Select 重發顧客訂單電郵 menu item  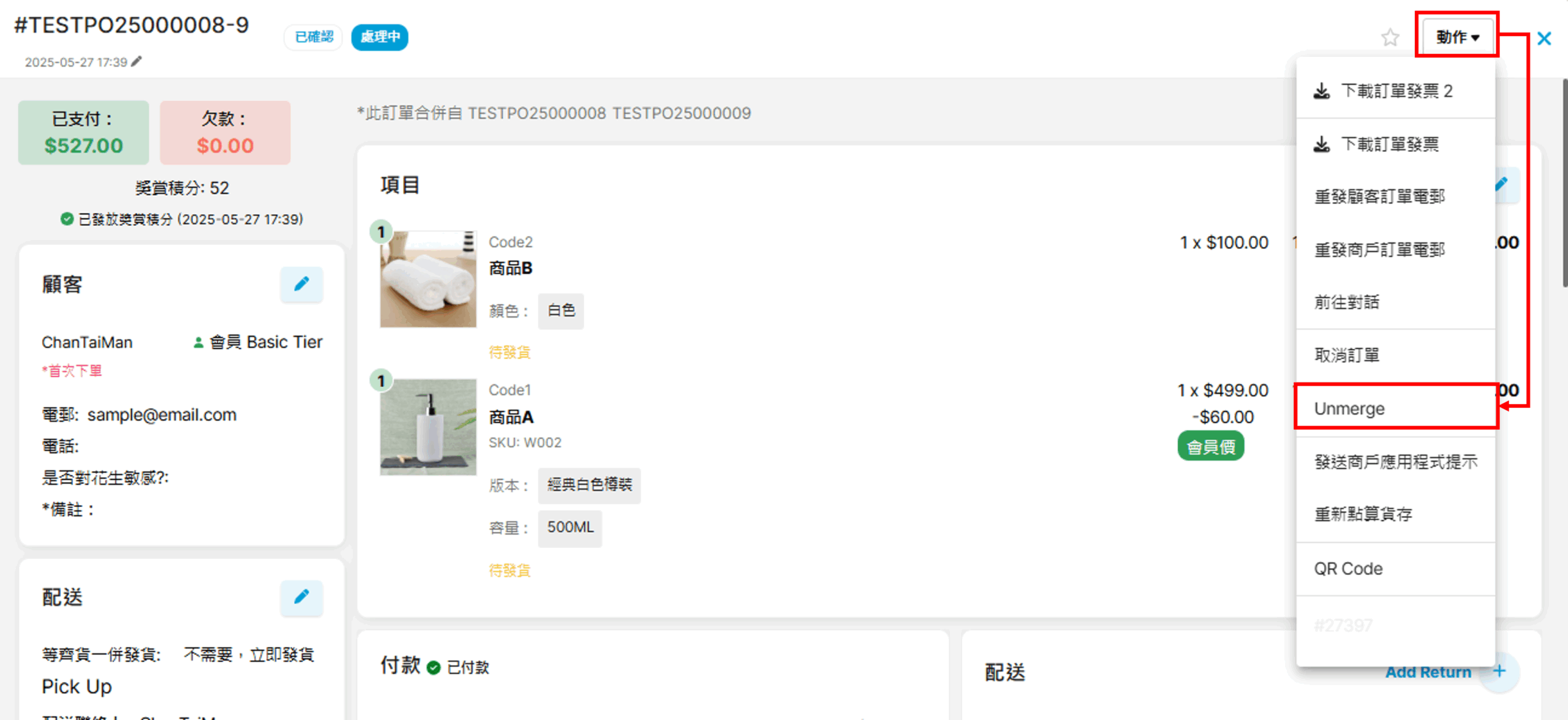(1379, 197)
